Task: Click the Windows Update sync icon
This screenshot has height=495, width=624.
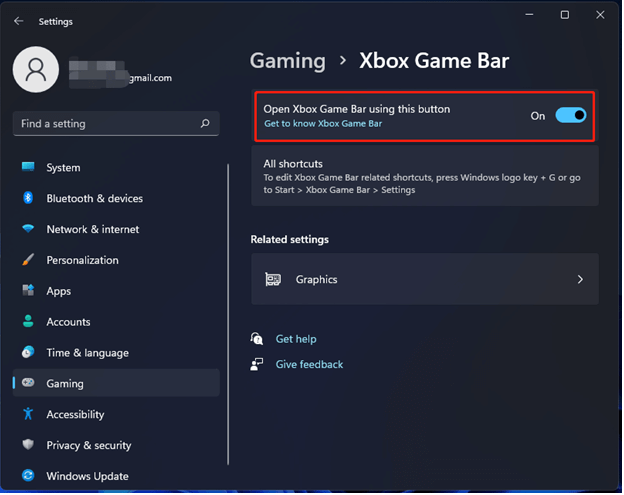Action: [x=28, y=476]
